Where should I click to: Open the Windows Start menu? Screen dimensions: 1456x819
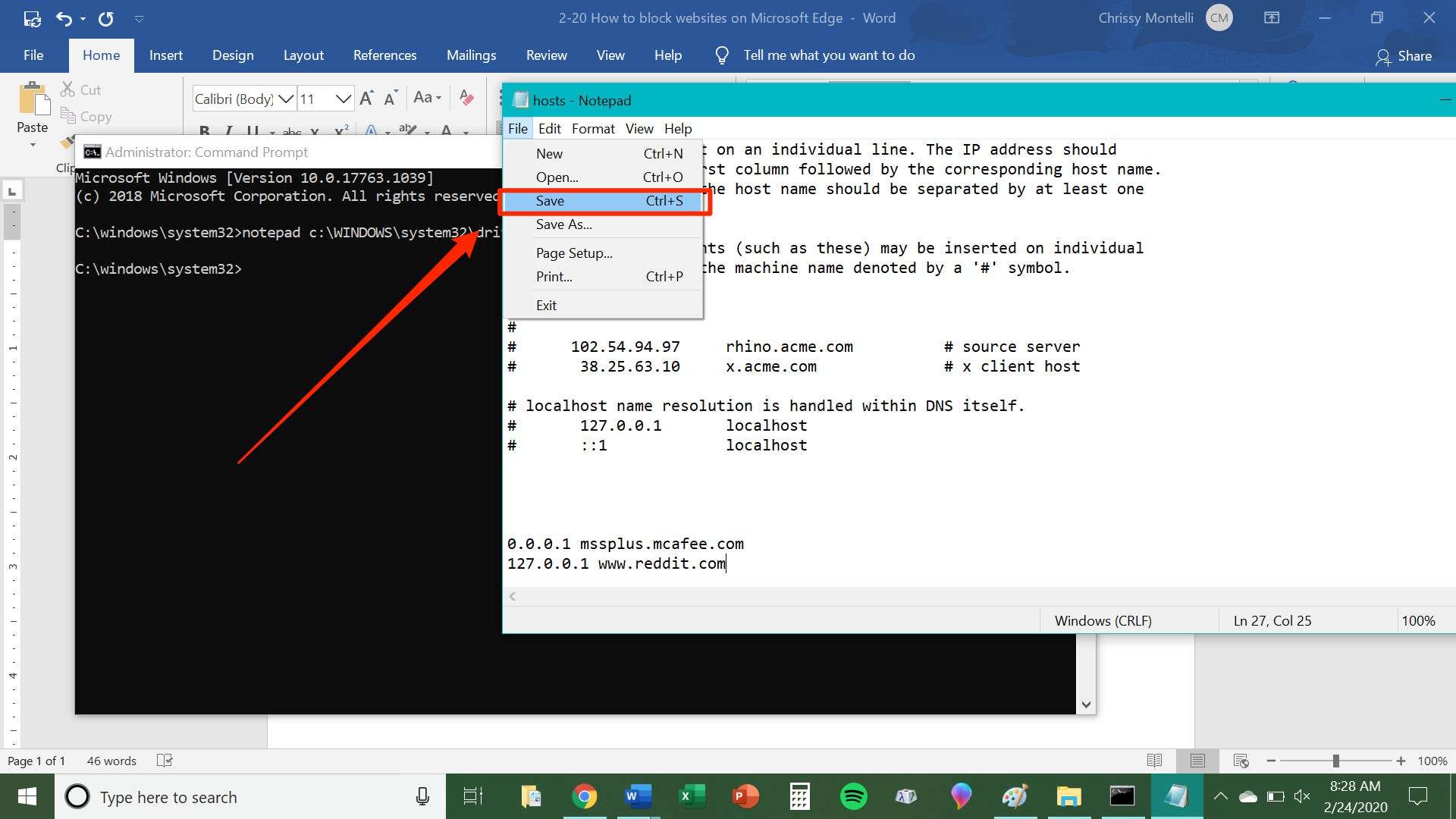27,796
